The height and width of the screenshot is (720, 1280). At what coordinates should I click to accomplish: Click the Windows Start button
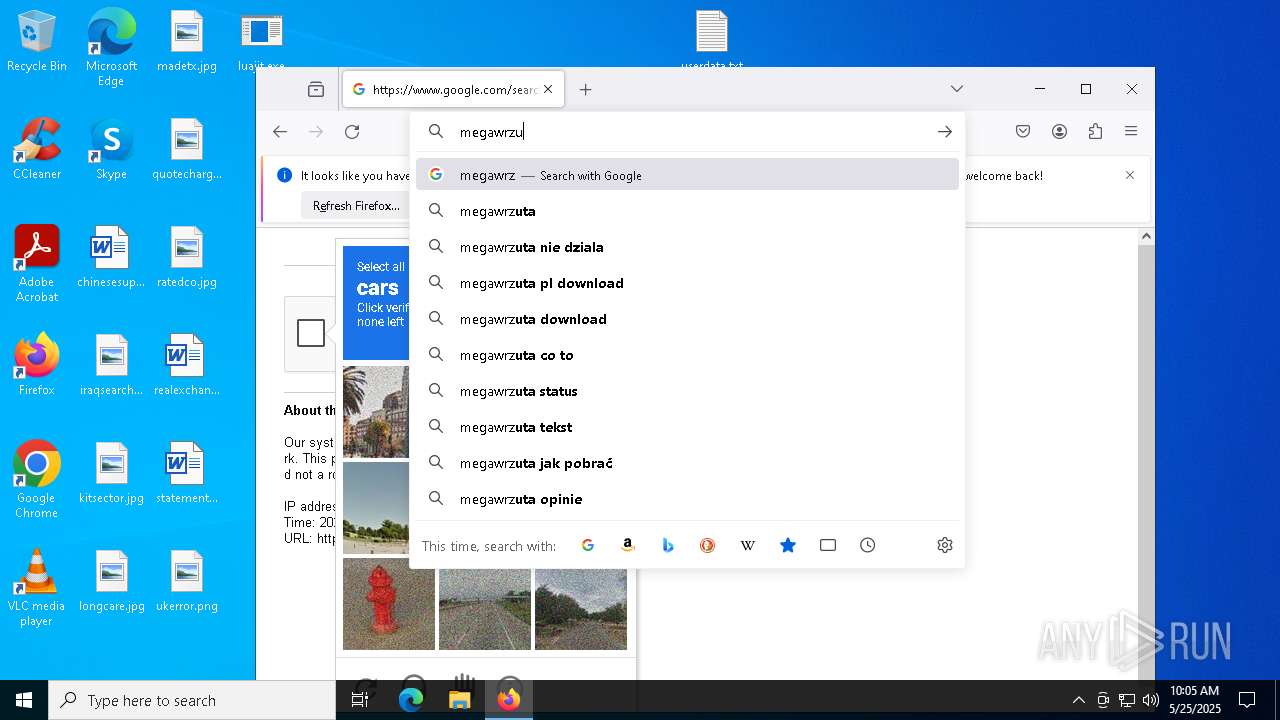click(24, 700)
